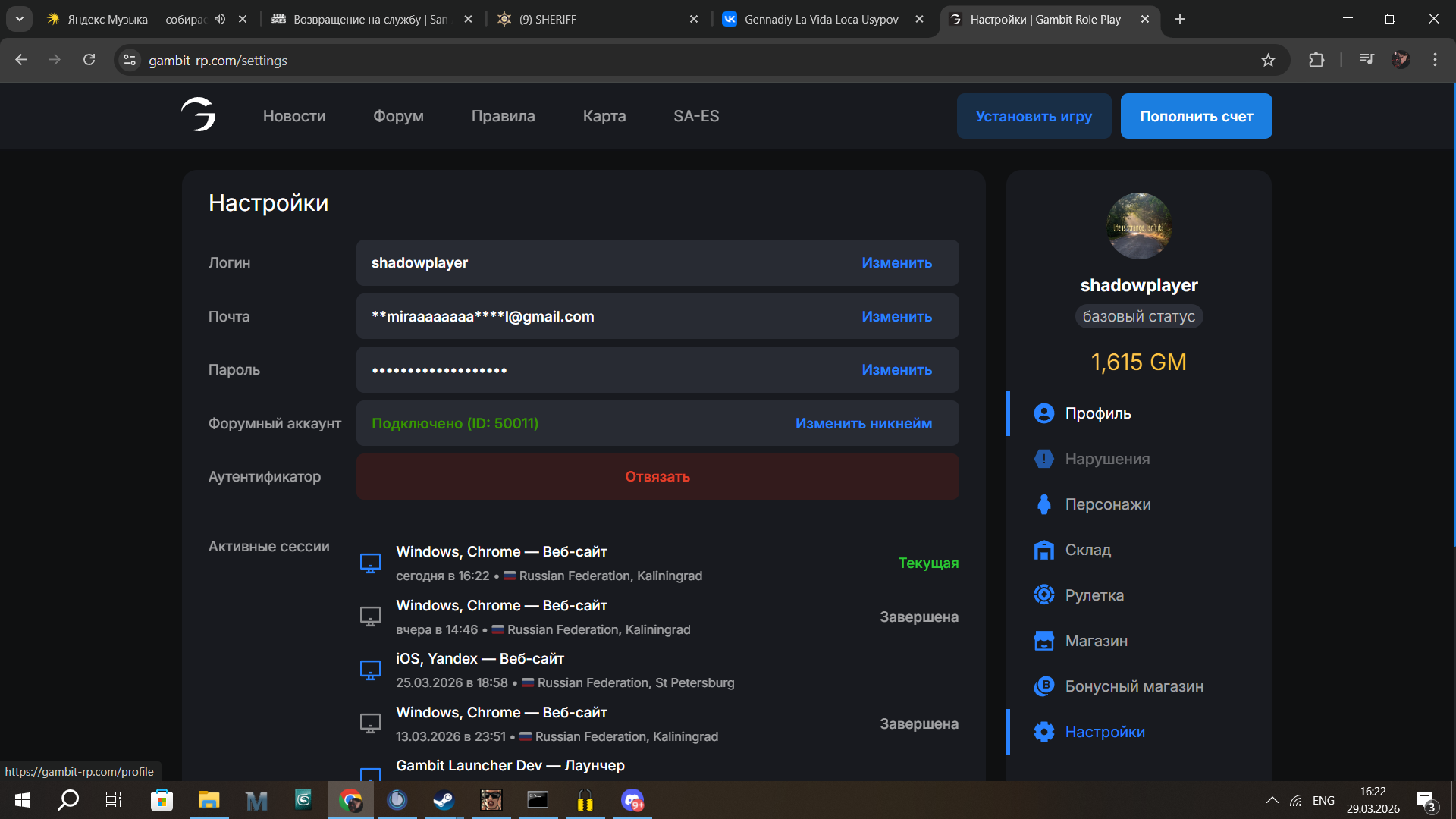Open Chrome three-dot menu

pos(1435,60)
